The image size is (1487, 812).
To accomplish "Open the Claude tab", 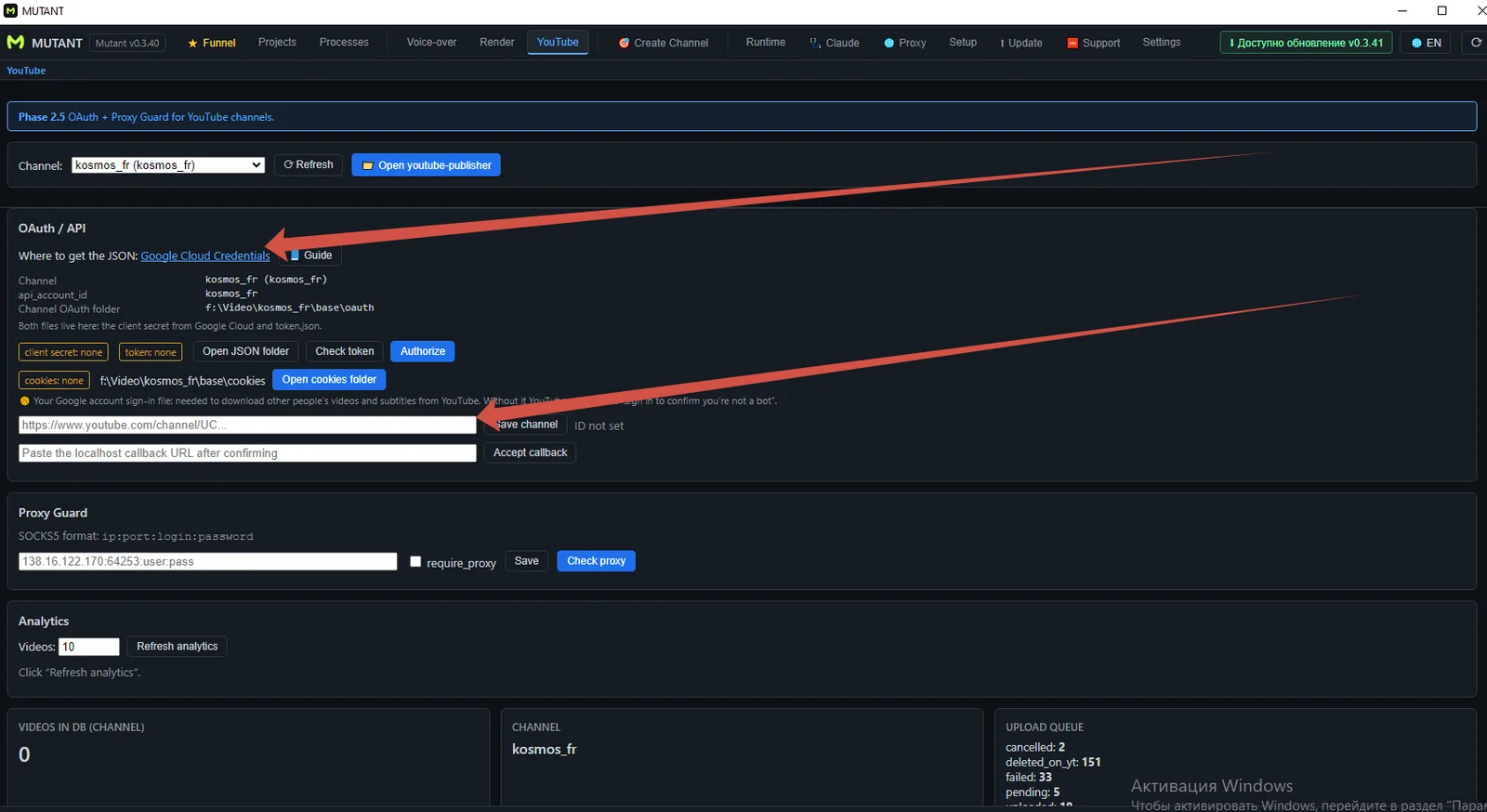I will 835,43.
